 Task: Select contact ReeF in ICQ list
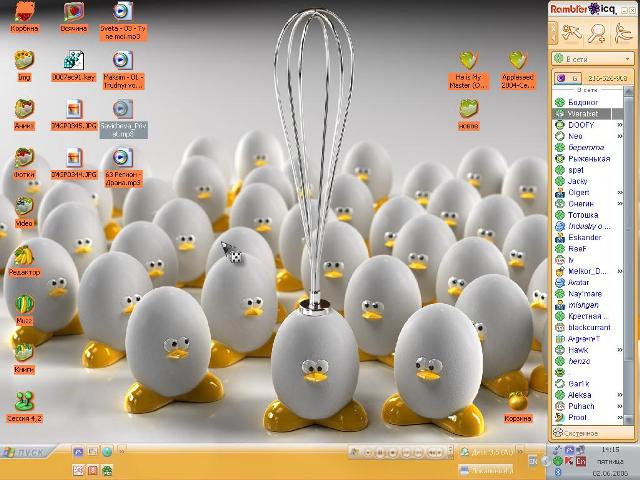588,249
